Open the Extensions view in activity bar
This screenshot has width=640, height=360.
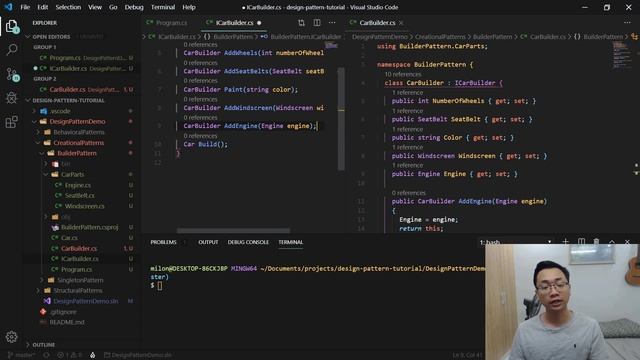tap(12, 122)
